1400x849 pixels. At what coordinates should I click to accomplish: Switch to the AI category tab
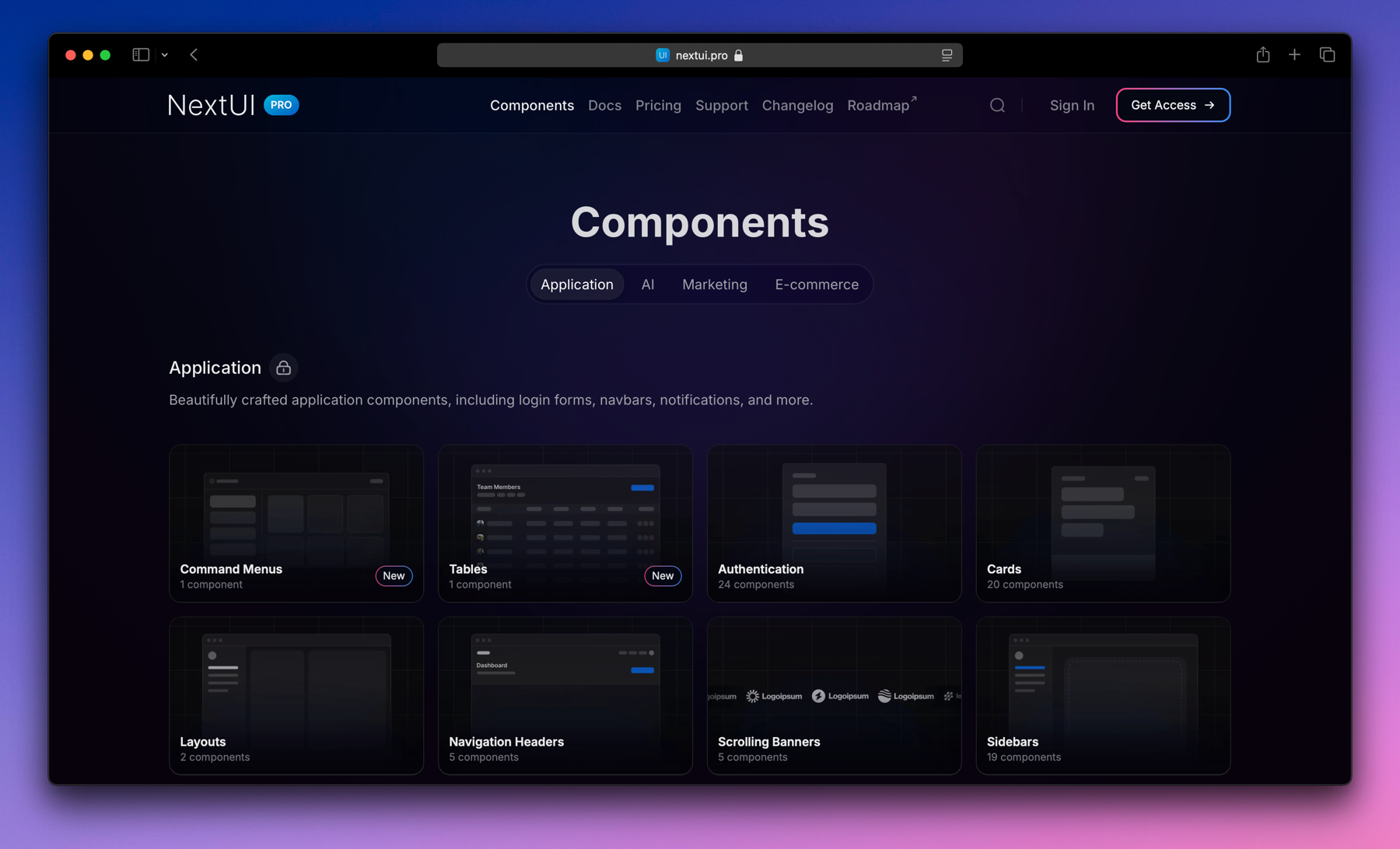point(648,285)
